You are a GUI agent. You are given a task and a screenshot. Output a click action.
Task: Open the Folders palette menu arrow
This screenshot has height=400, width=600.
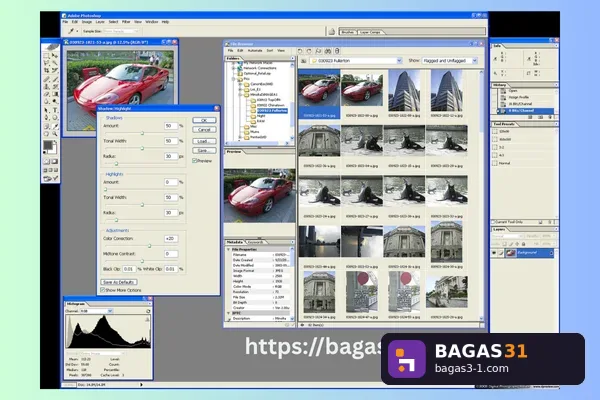(x=292, y=59)
